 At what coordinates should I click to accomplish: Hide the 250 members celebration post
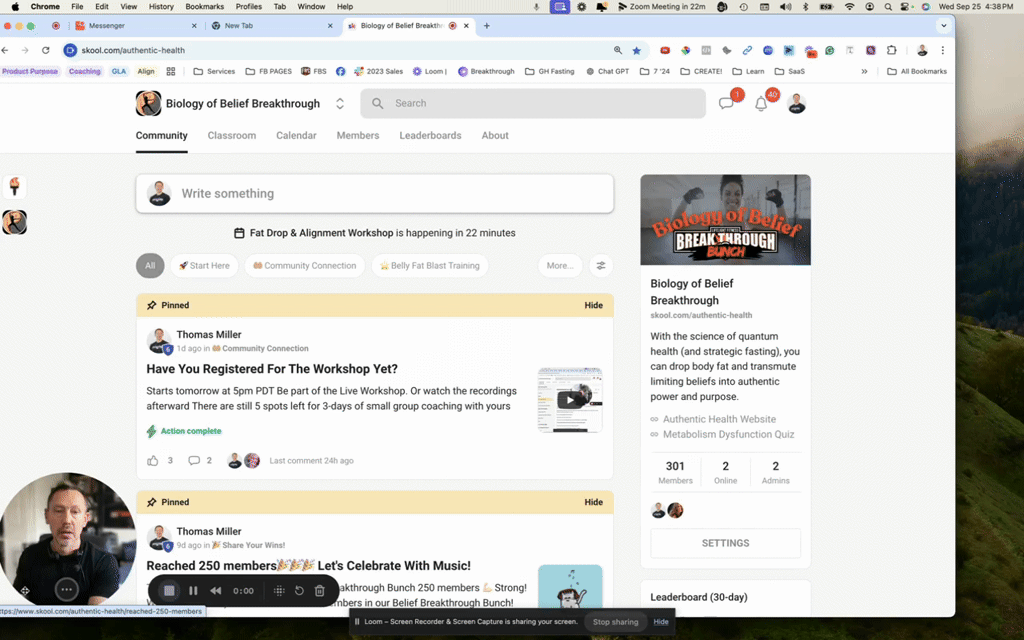coord(593,502)
